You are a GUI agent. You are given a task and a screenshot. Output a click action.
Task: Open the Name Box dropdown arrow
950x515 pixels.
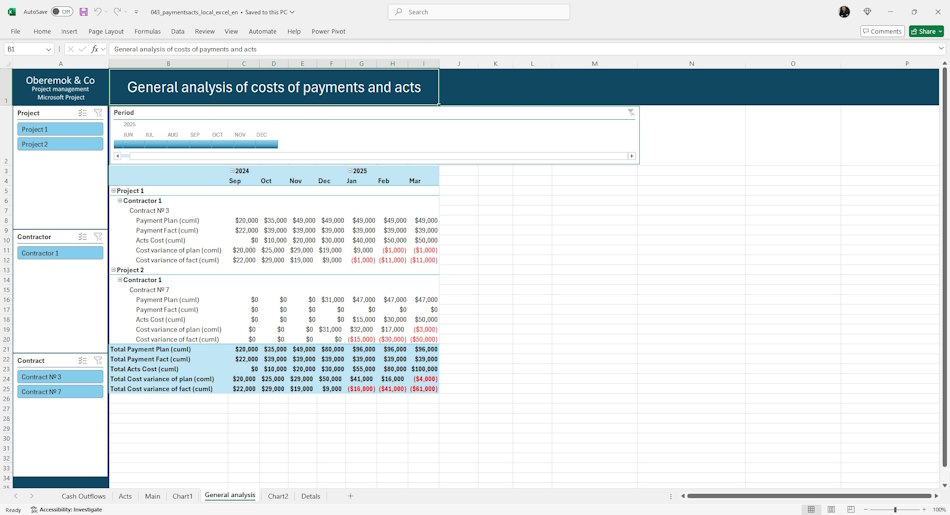point(48,49)
